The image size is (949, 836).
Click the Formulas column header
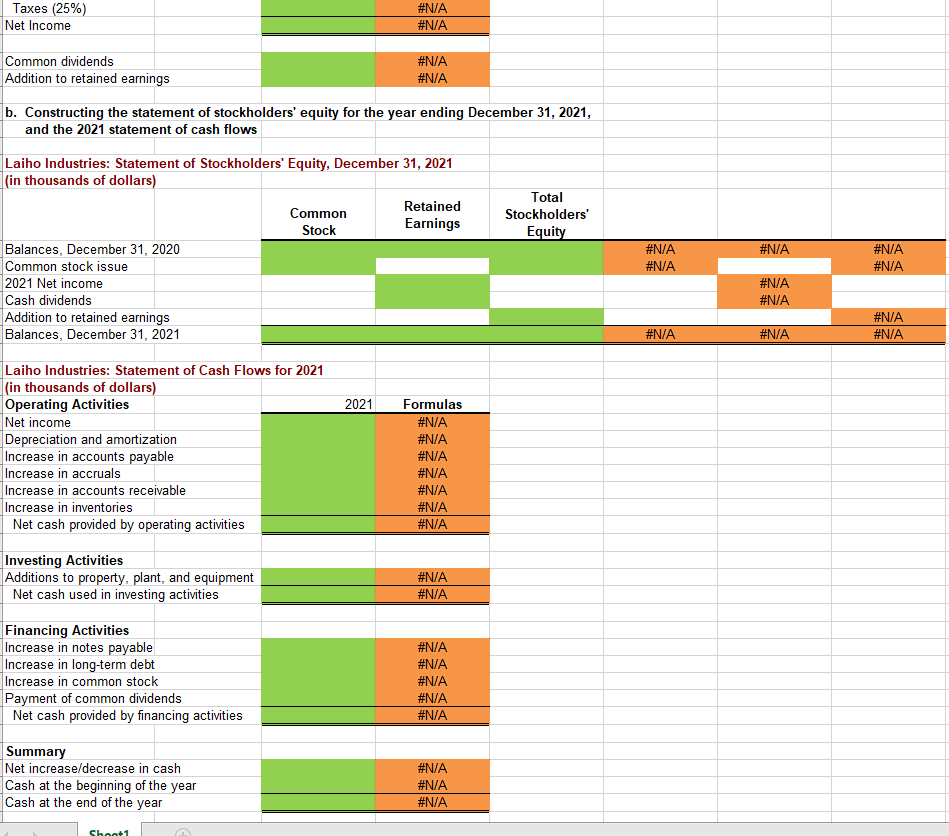tap(432, 404)
